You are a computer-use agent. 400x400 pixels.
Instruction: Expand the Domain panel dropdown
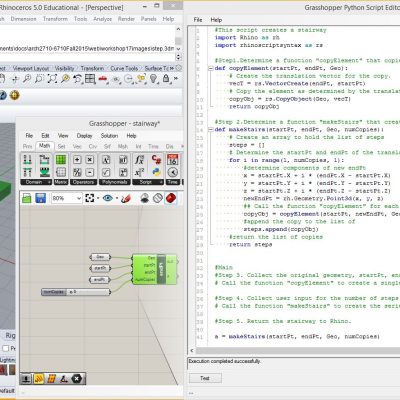pyautogui.click(x=49, y=182)
